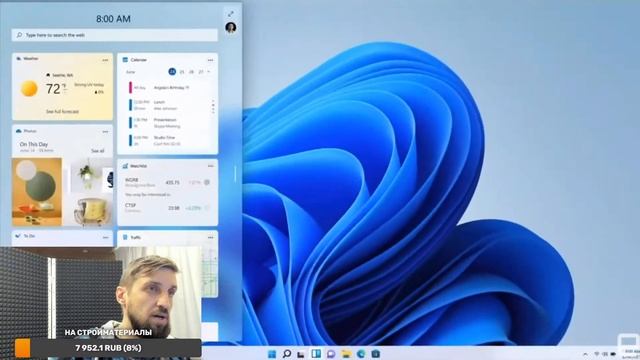This screenshot has height=360, width=640.
Task: Expand the widgets panel to full view
Action: point(231,14)
